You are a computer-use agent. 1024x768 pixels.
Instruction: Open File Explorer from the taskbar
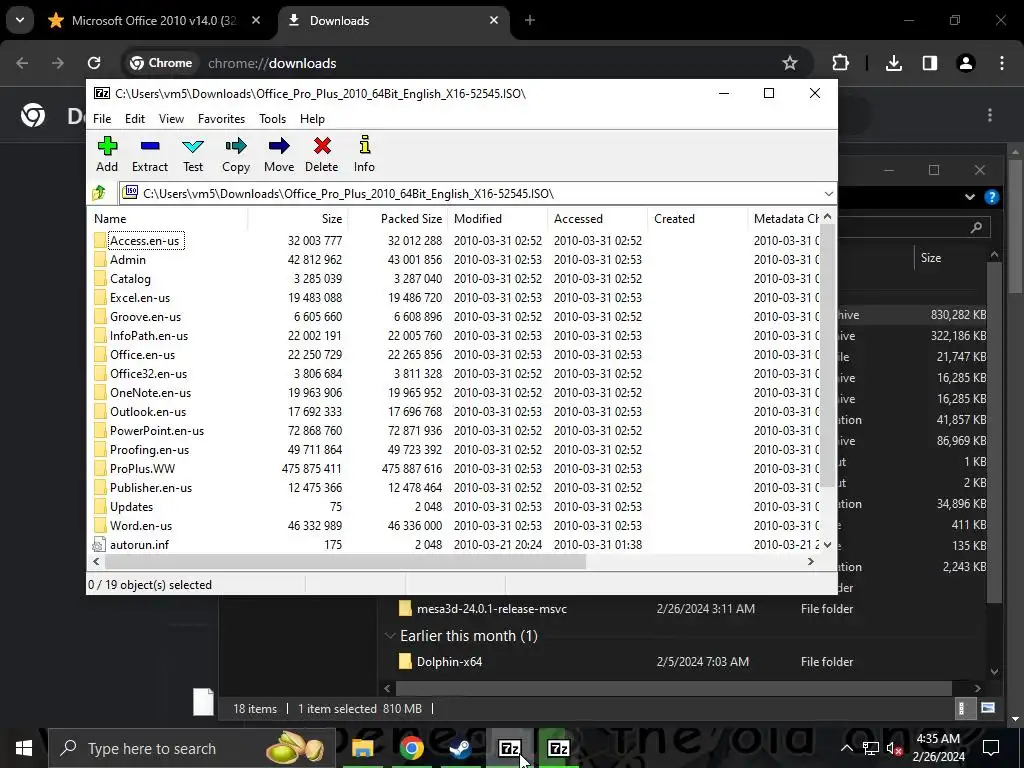coord(362,748)
